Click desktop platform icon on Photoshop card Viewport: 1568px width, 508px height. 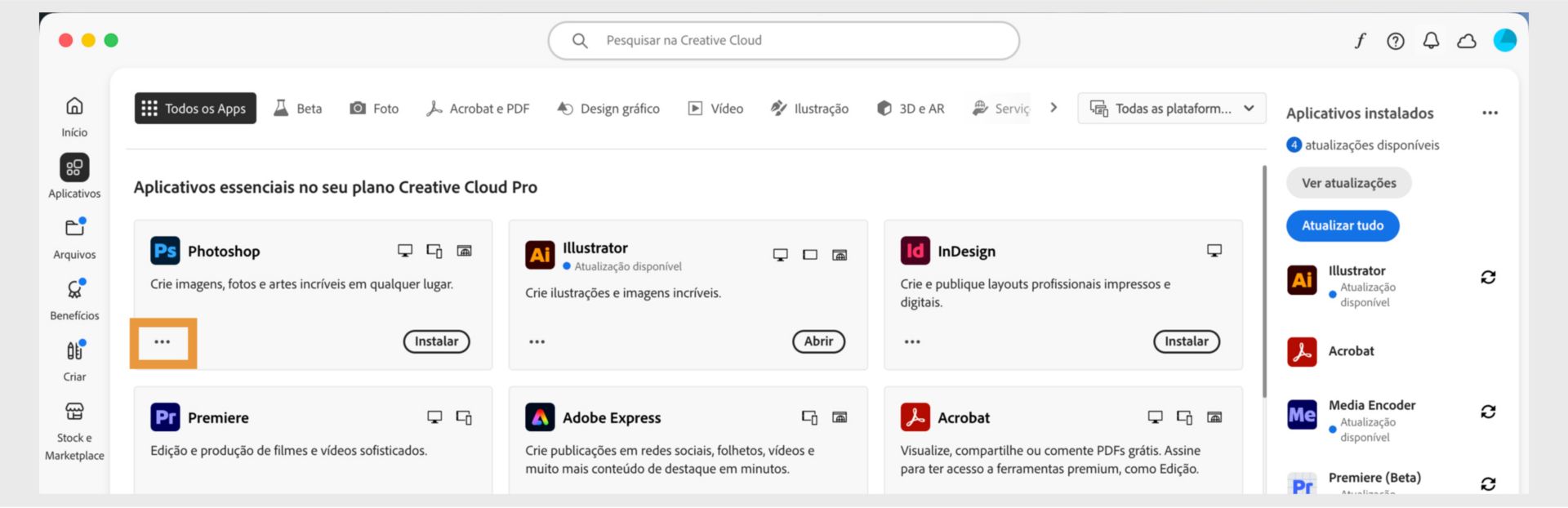click(405, 251)
